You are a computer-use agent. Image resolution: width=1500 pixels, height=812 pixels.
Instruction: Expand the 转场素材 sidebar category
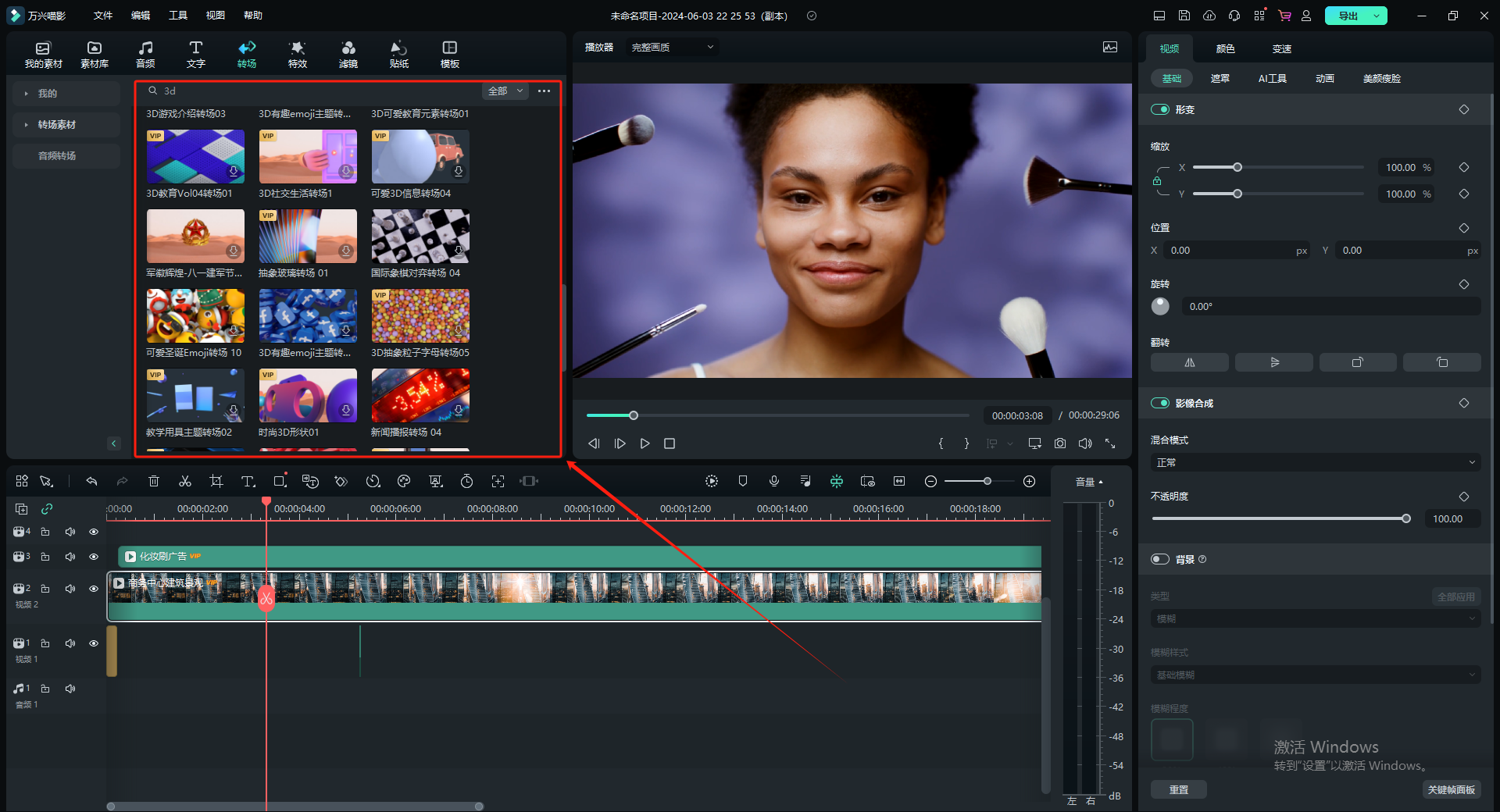(x=57, y=125)
